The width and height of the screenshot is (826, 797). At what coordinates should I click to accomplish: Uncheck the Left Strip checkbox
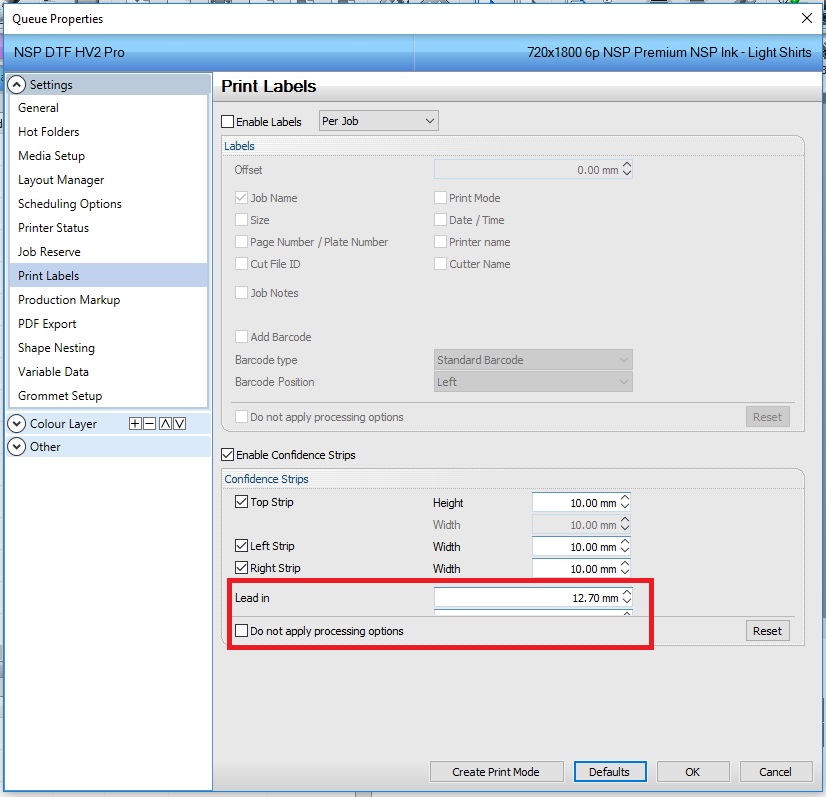coord(241,545)
